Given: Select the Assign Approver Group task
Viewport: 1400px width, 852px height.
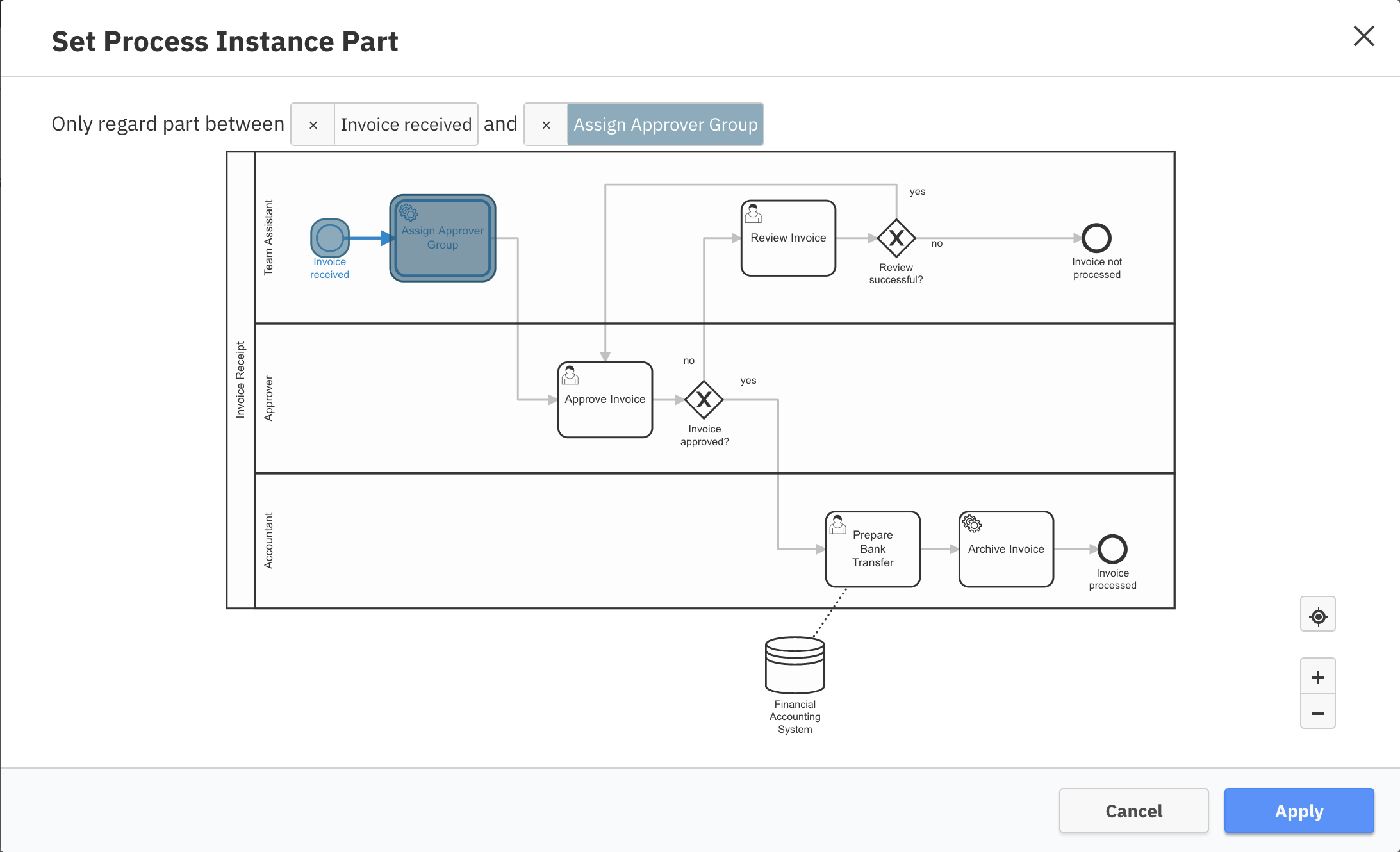Looking at the screenshot, I should pyautogui.click(x=442, y=238).
